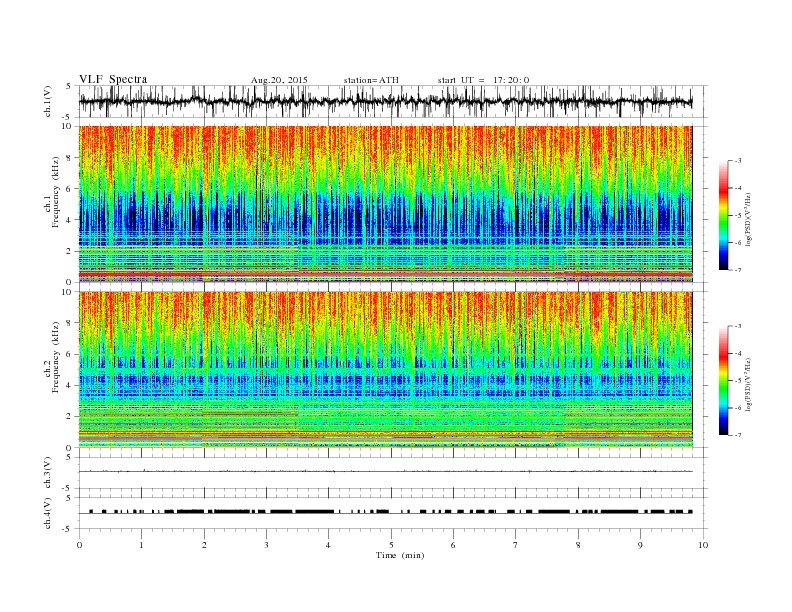
Task: Click the ch.2 spectrogram color scale bar
Action: tap(724, 381)
